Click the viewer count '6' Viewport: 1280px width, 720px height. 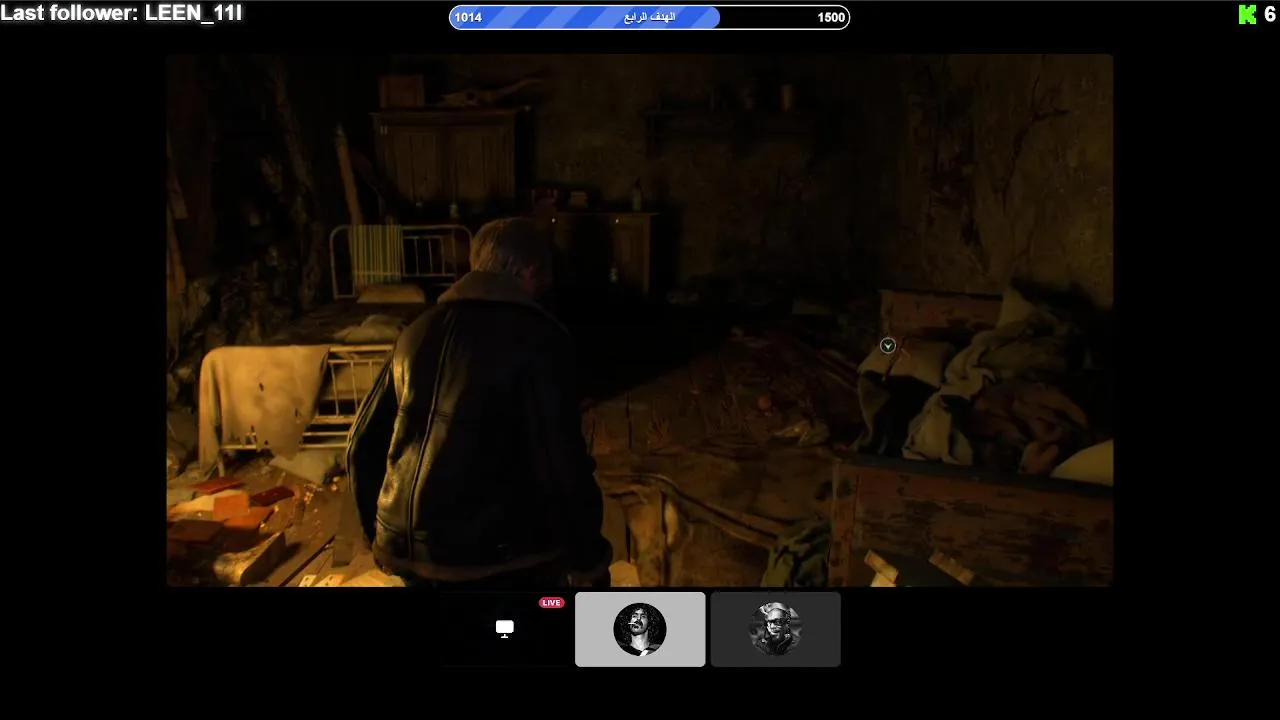[x=1270, y=14]
